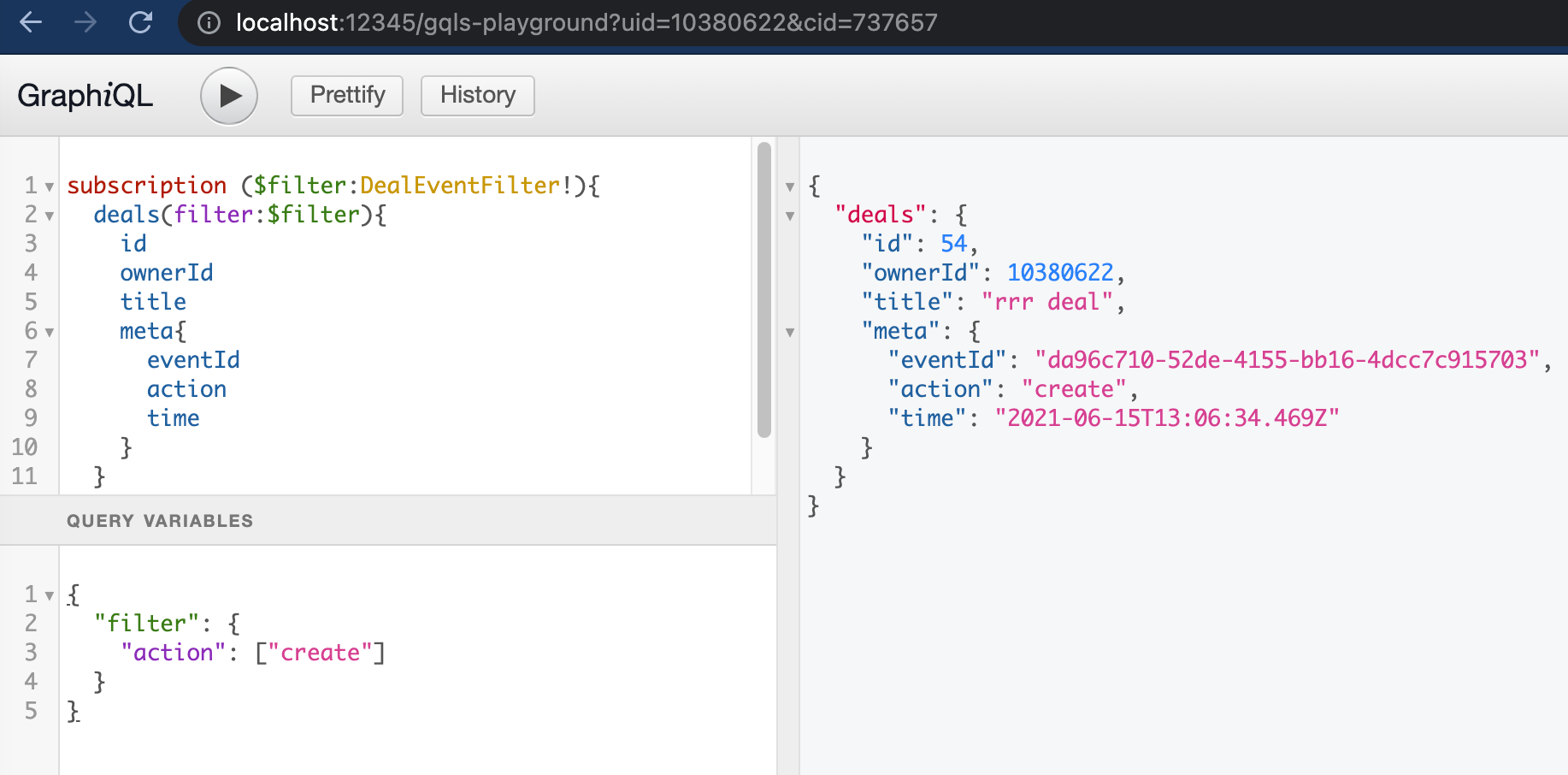This screenshot has height=775, width=1568.
Task: Click the "create" action value in results
Action: (x=1074, y=389)
